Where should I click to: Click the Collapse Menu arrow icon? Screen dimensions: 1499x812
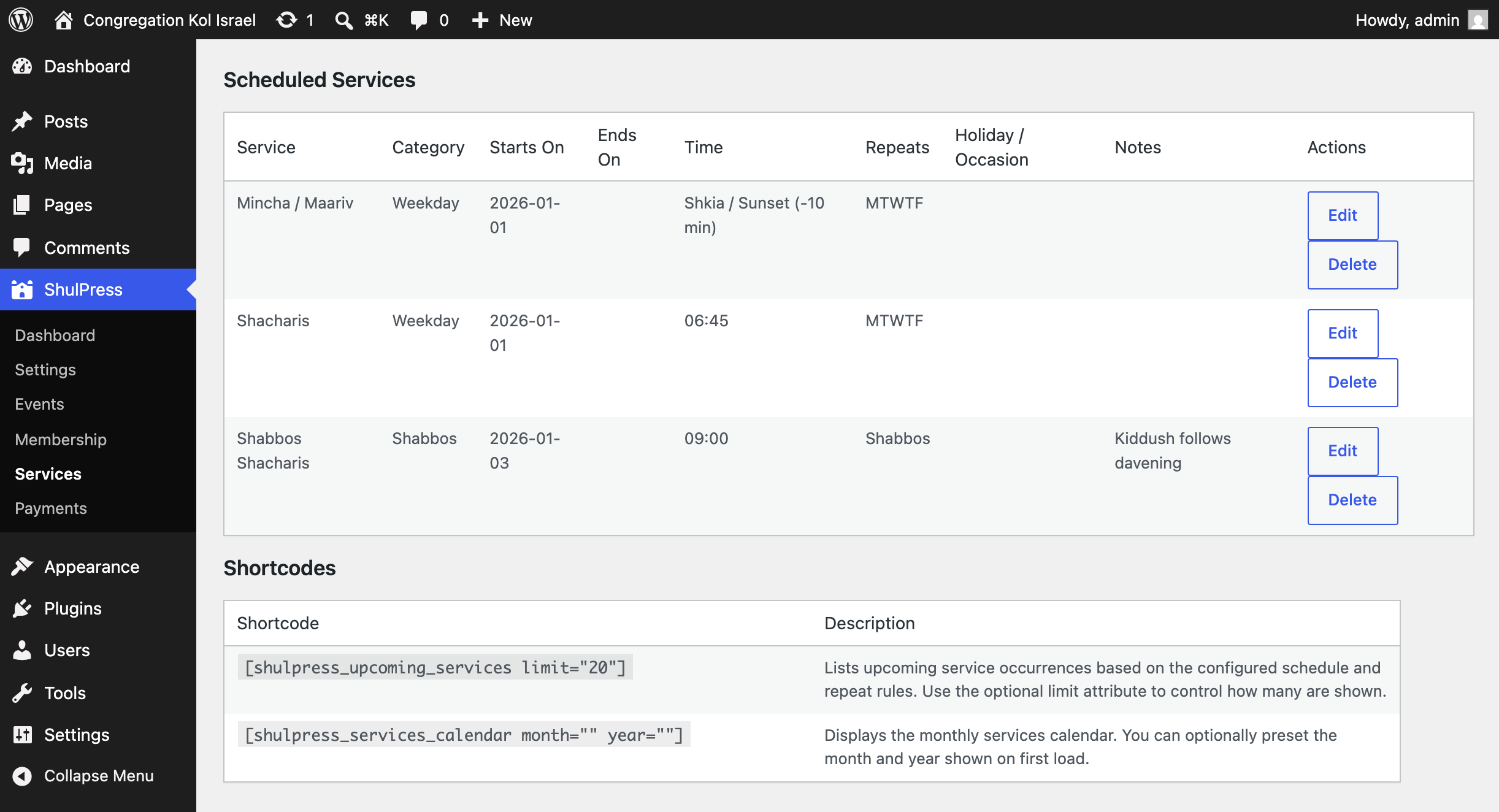[22, 776]
